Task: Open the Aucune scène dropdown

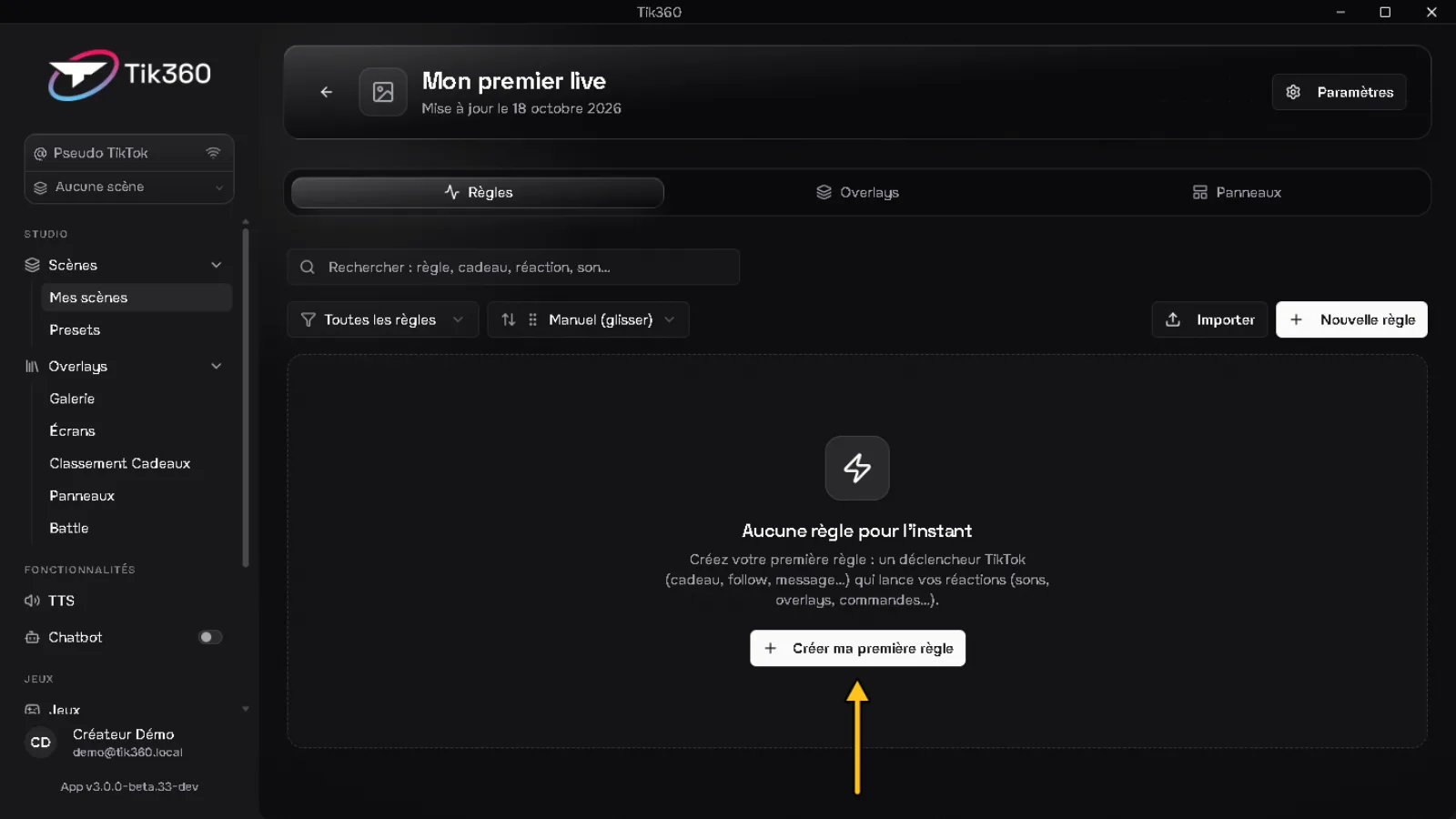Action: coord(129,187)
